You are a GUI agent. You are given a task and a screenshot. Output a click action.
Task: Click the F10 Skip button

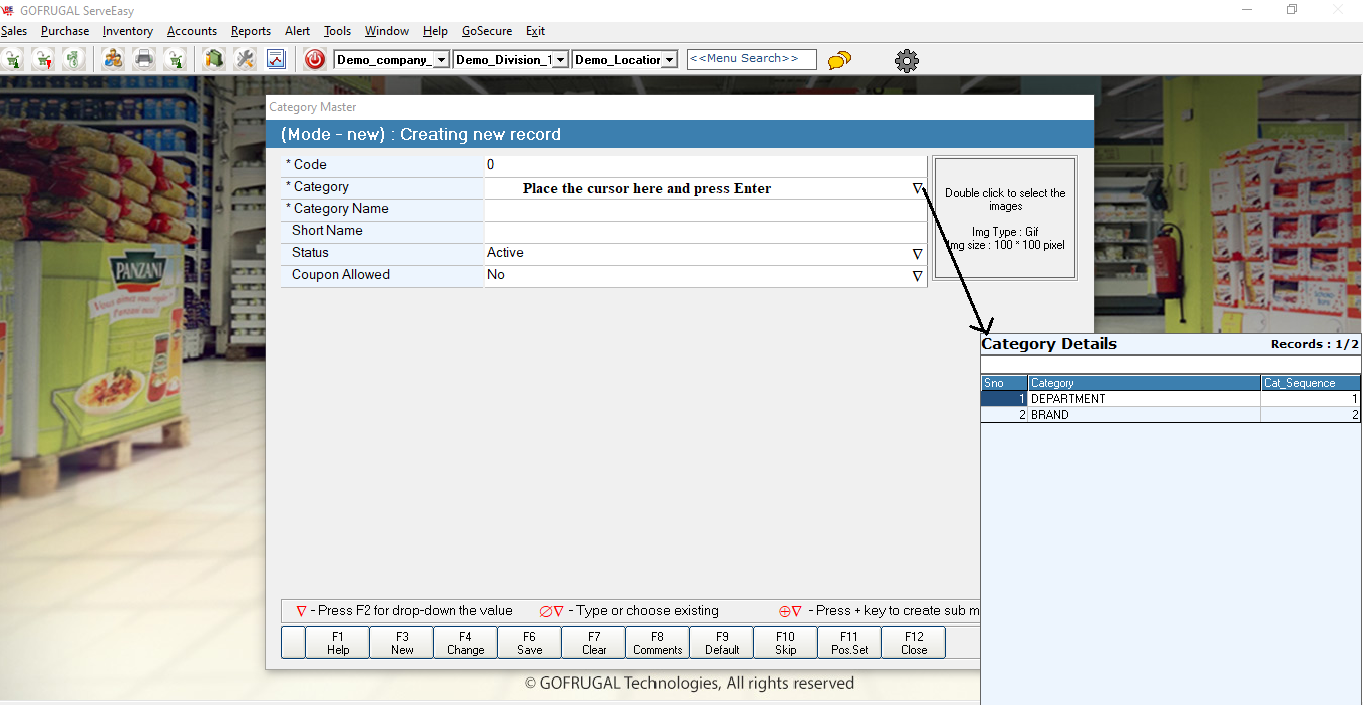tap(786, 643)
